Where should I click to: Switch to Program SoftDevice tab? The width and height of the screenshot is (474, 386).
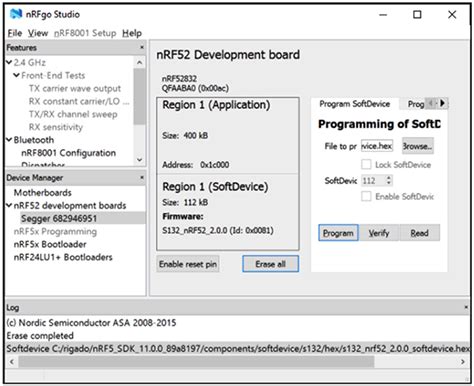point(355,104)
